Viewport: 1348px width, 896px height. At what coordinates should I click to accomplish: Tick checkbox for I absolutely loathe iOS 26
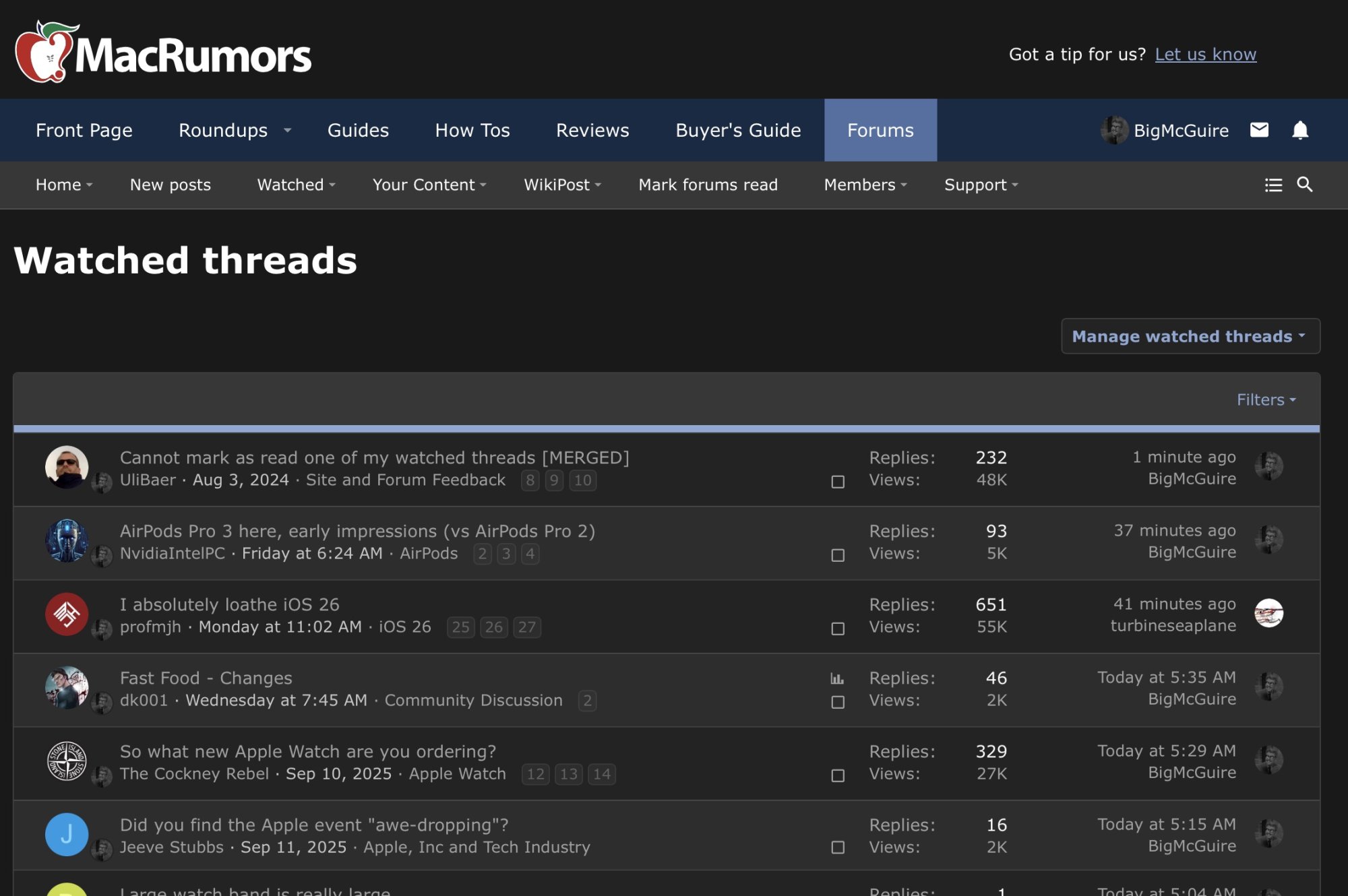click(838, 629)
